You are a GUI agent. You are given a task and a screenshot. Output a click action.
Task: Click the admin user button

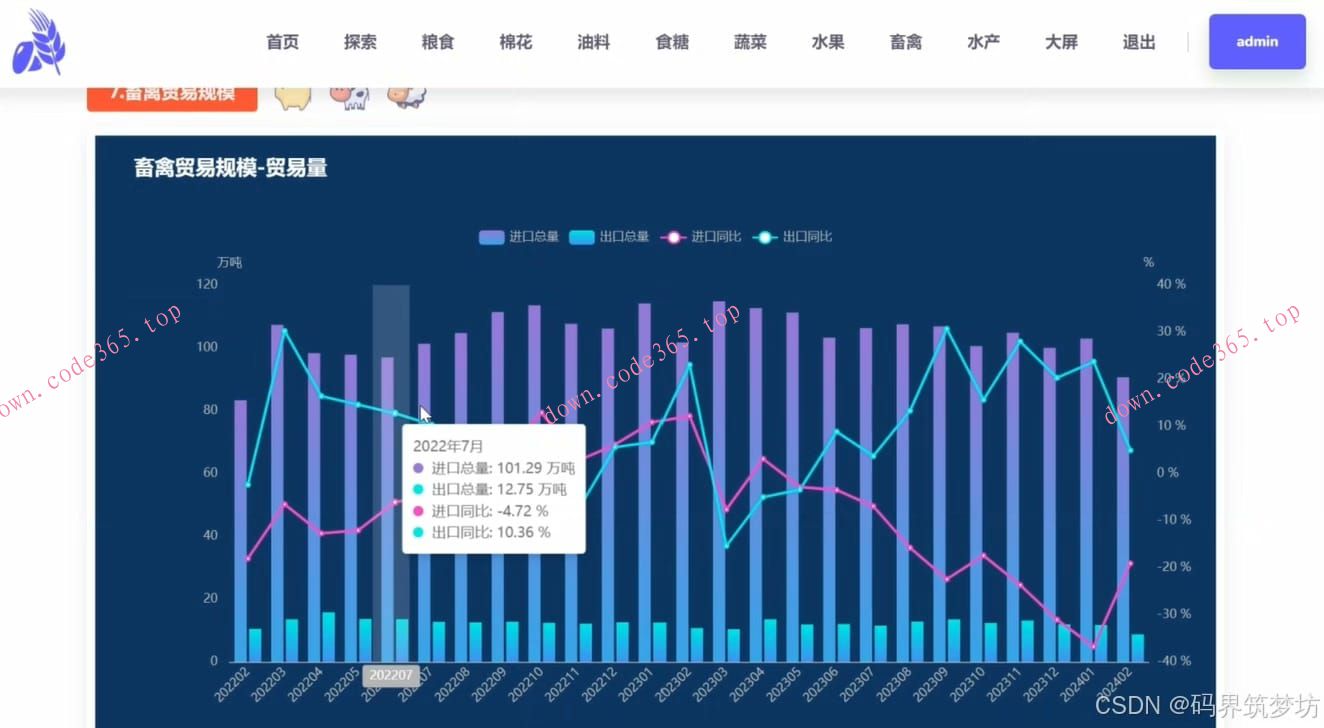[1257, 42]
